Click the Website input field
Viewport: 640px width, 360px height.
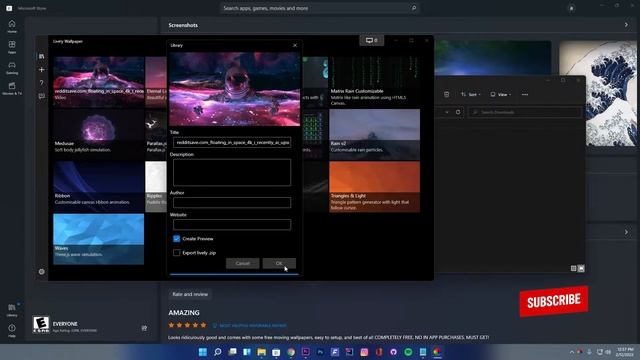(x=232, y=224)
